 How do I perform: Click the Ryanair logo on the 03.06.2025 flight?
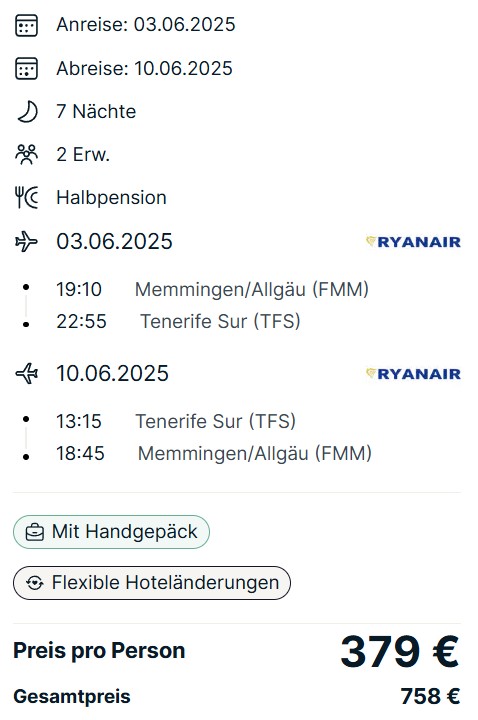(x=413, y=242)
